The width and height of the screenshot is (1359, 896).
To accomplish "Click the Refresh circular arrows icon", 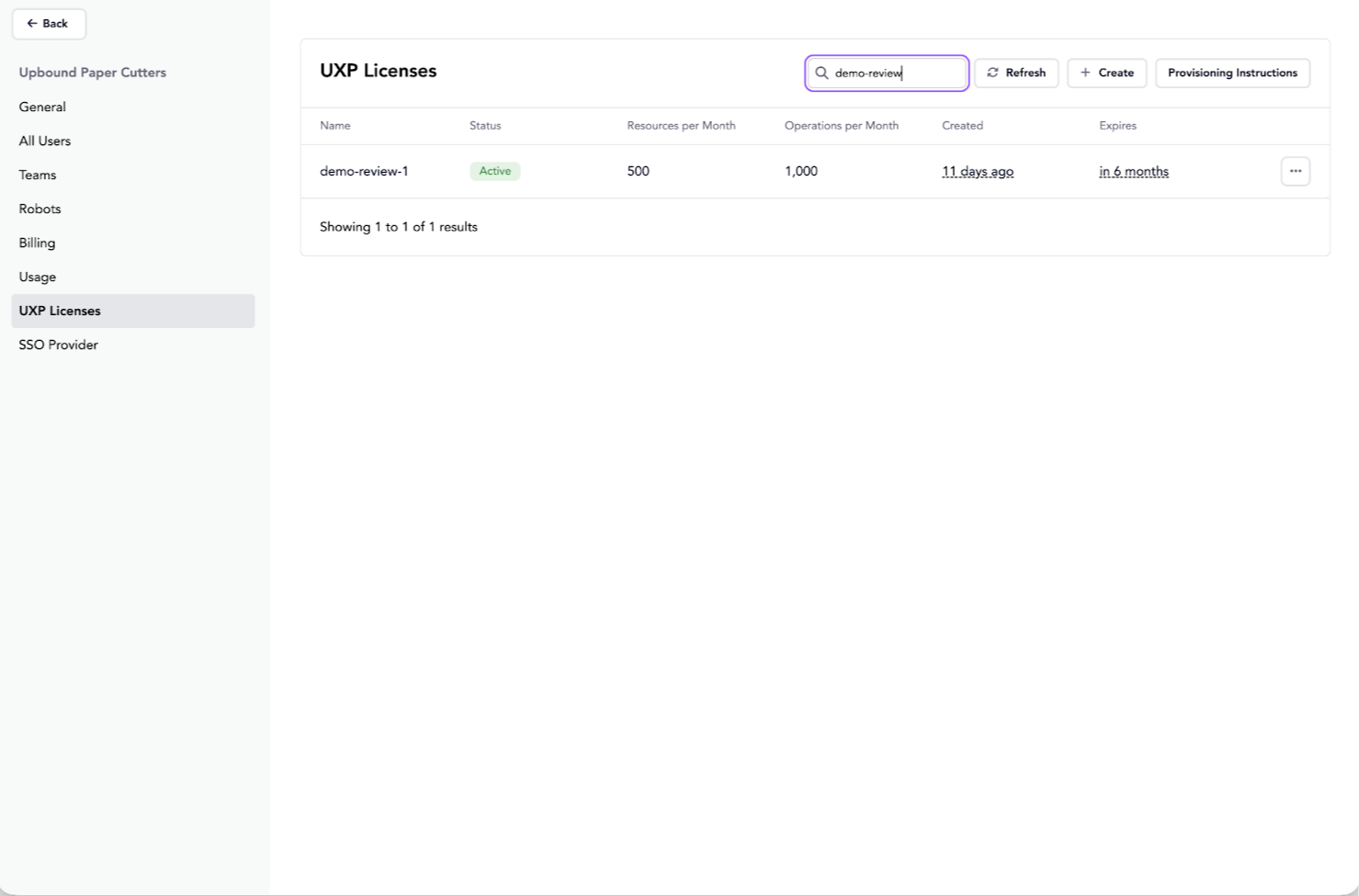I will point(992,73).
